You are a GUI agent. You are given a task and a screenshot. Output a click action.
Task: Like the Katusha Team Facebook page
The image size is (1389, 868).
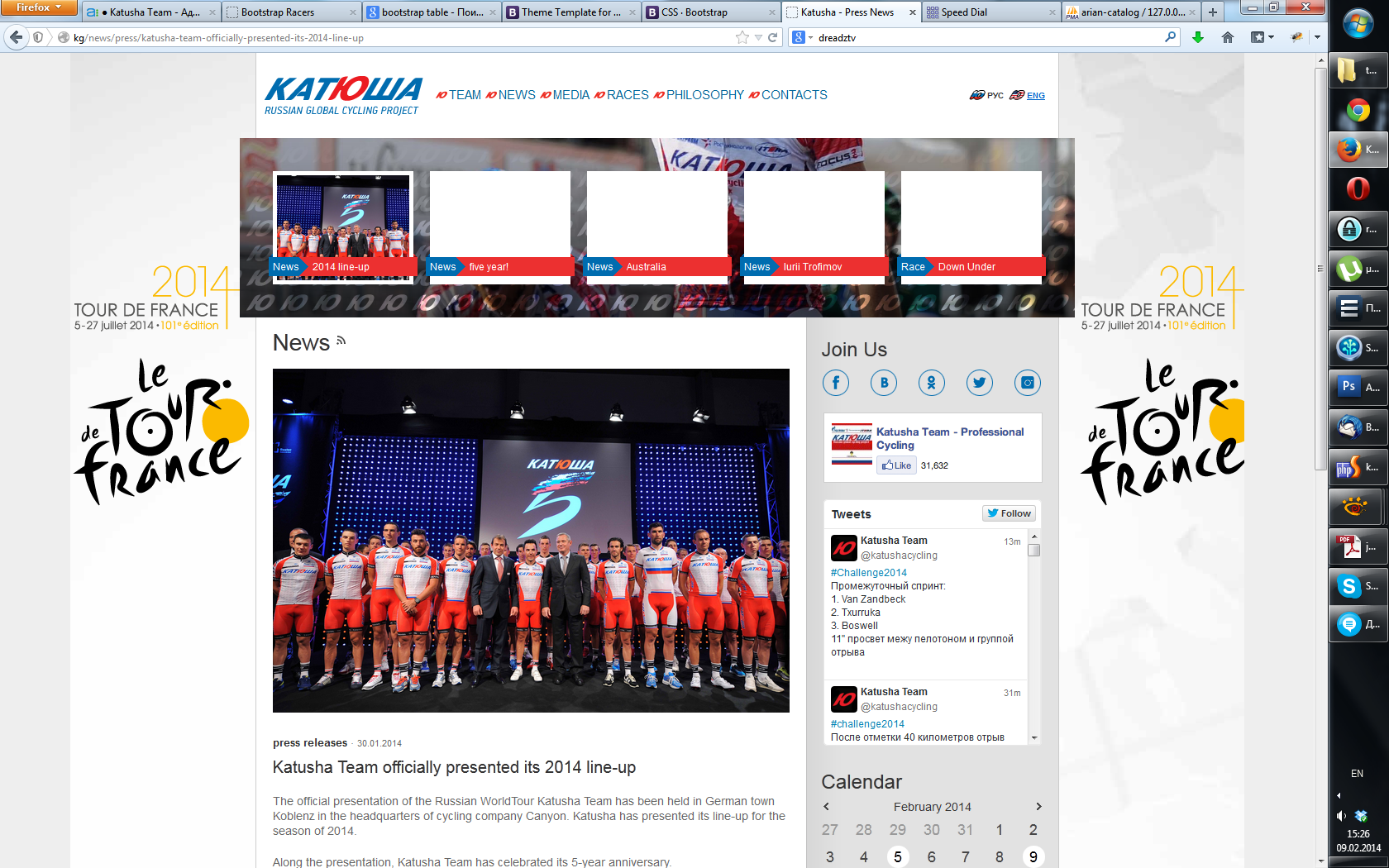896,465
